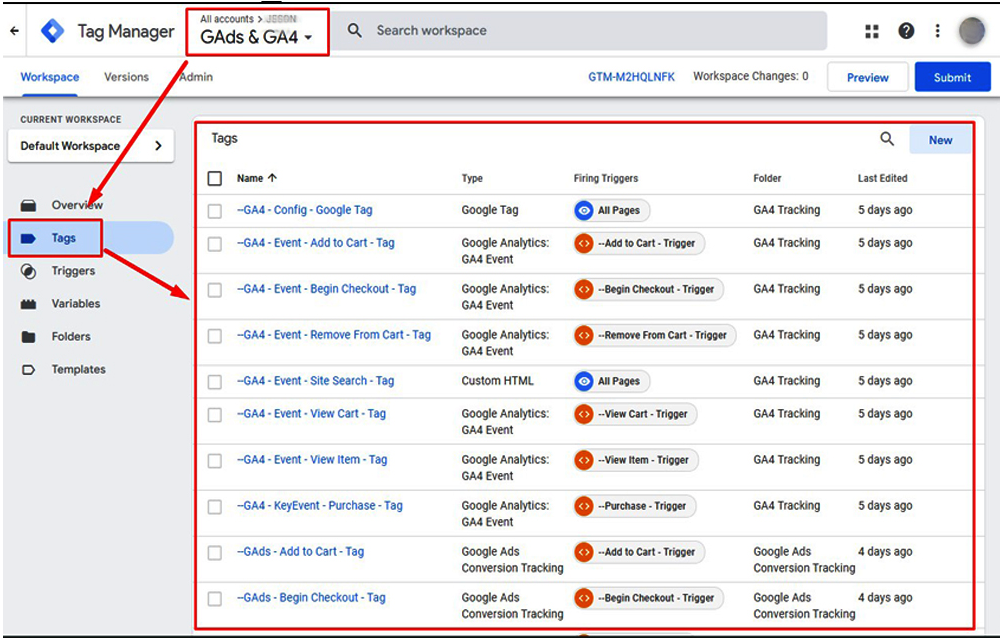The height and width of the screenshot is (638, 1000).
Task: Click the Overview briefcase icon
Action: (x=28, y=205)
